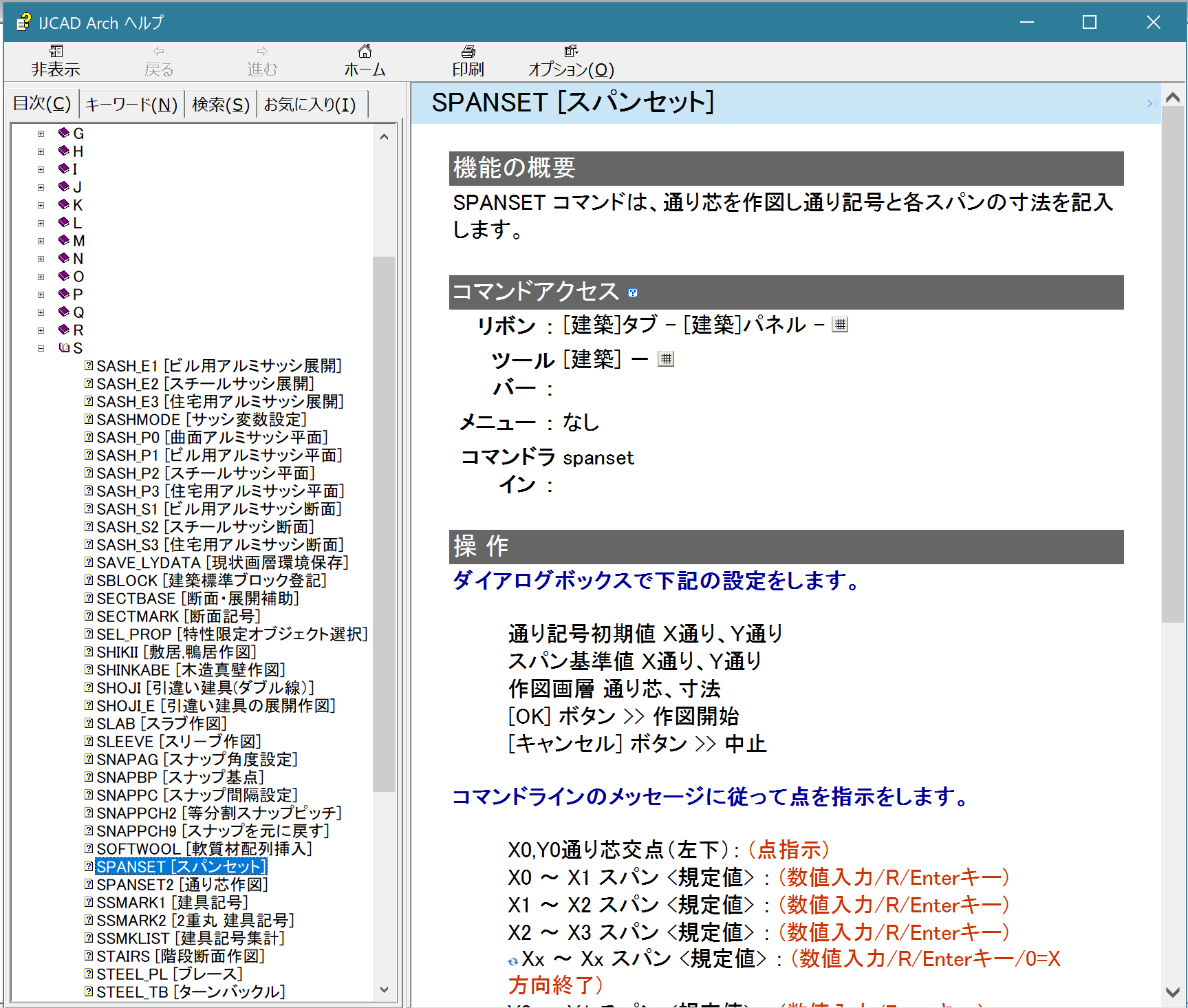Open STEEL_TB [ターンバックル] topic
Screen dimensions: 1188x1008
coord(191,991)
